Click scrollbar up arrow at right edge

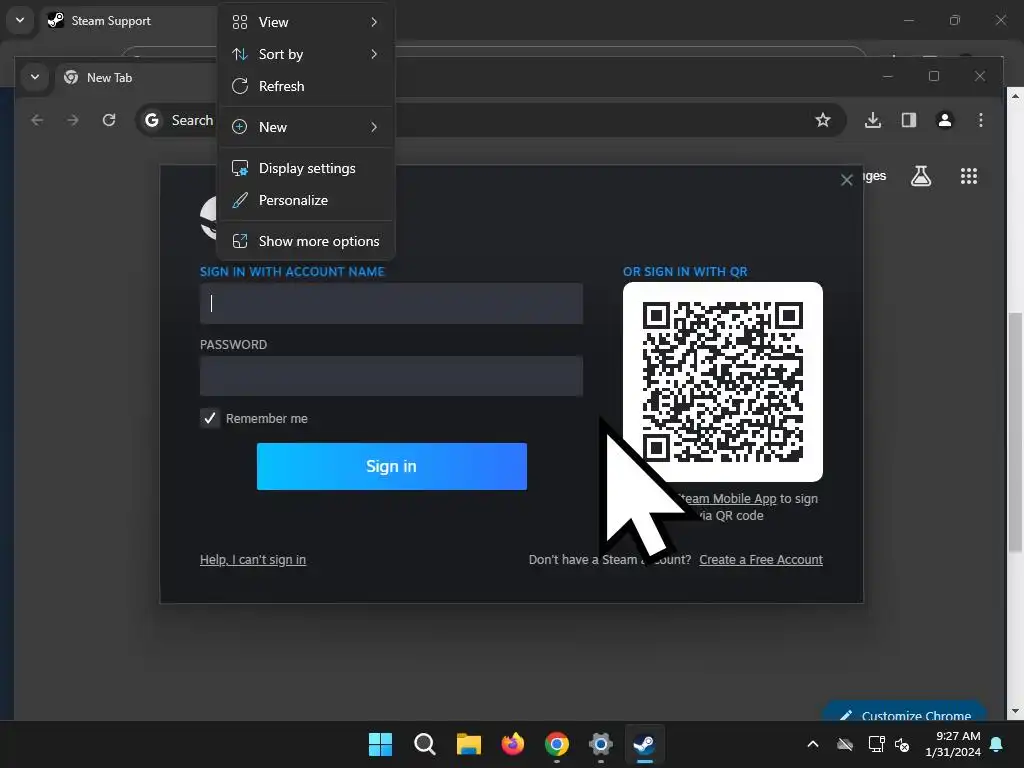(x=1014, y=96)
